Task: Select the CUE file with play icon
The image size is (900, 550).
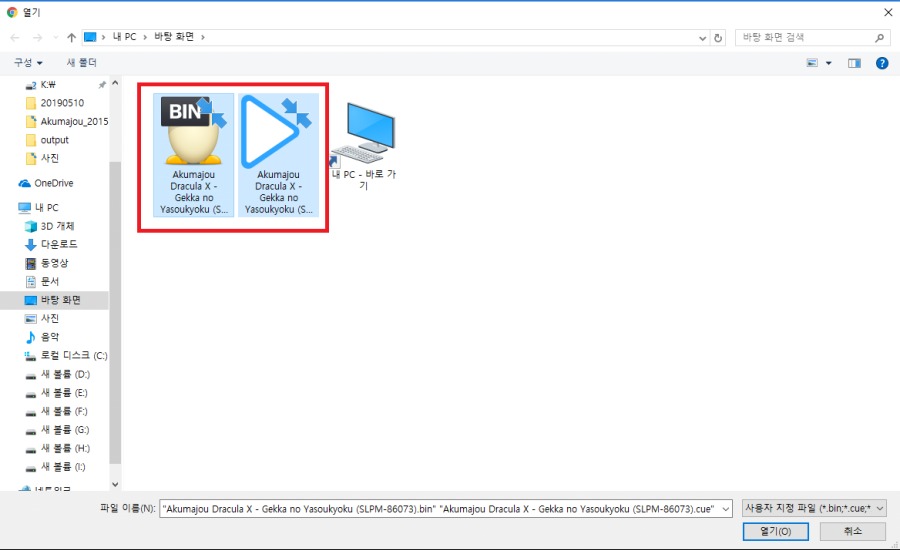Action: pos(278,155)
